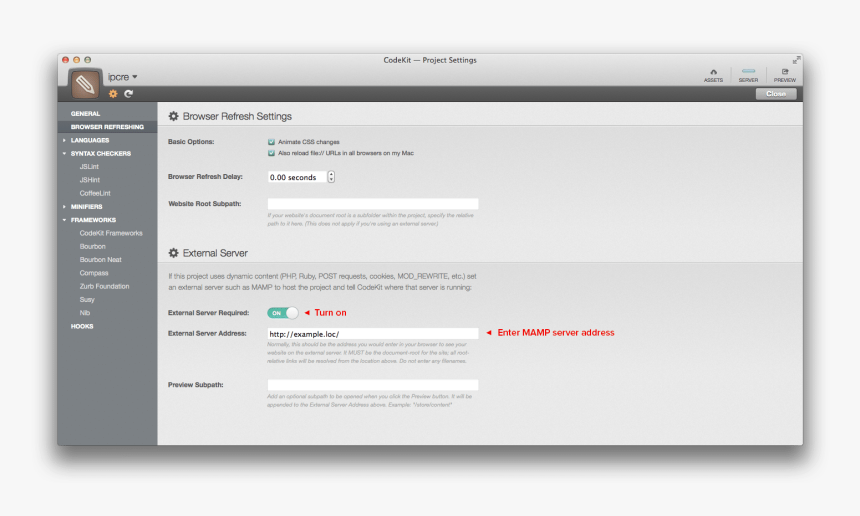The image size is (860, 516).
Task: Click the External Server heading
Action: point(215,253)
